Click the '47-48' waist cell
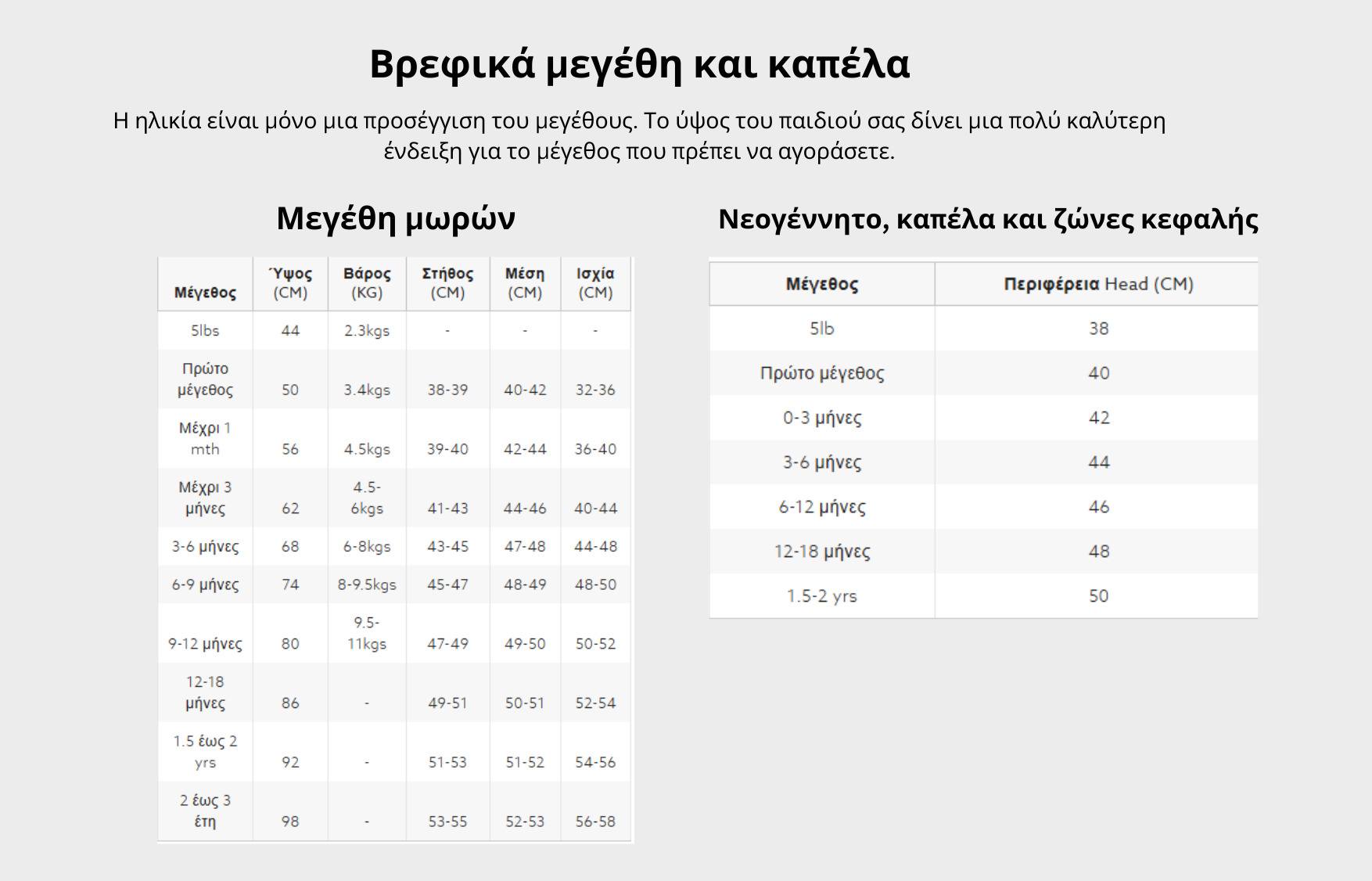The image size is (1372, 881). pos(525,547)
